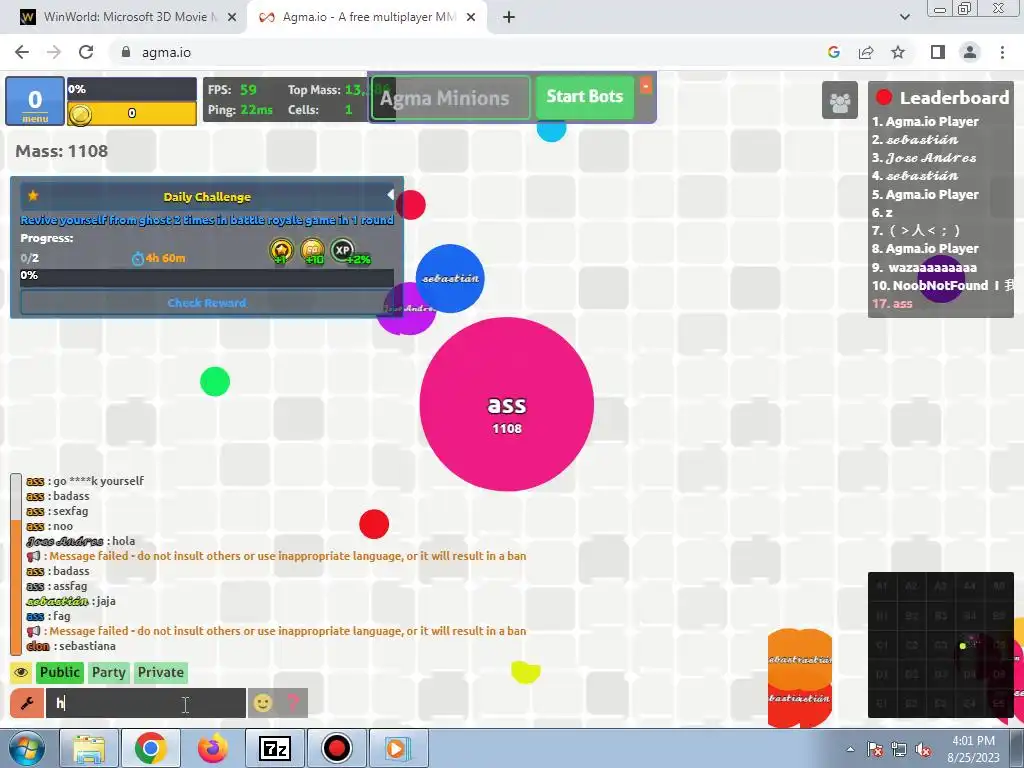Click the coin +10 reward badge
This screenshot has height=768, width=1024.
312,250
